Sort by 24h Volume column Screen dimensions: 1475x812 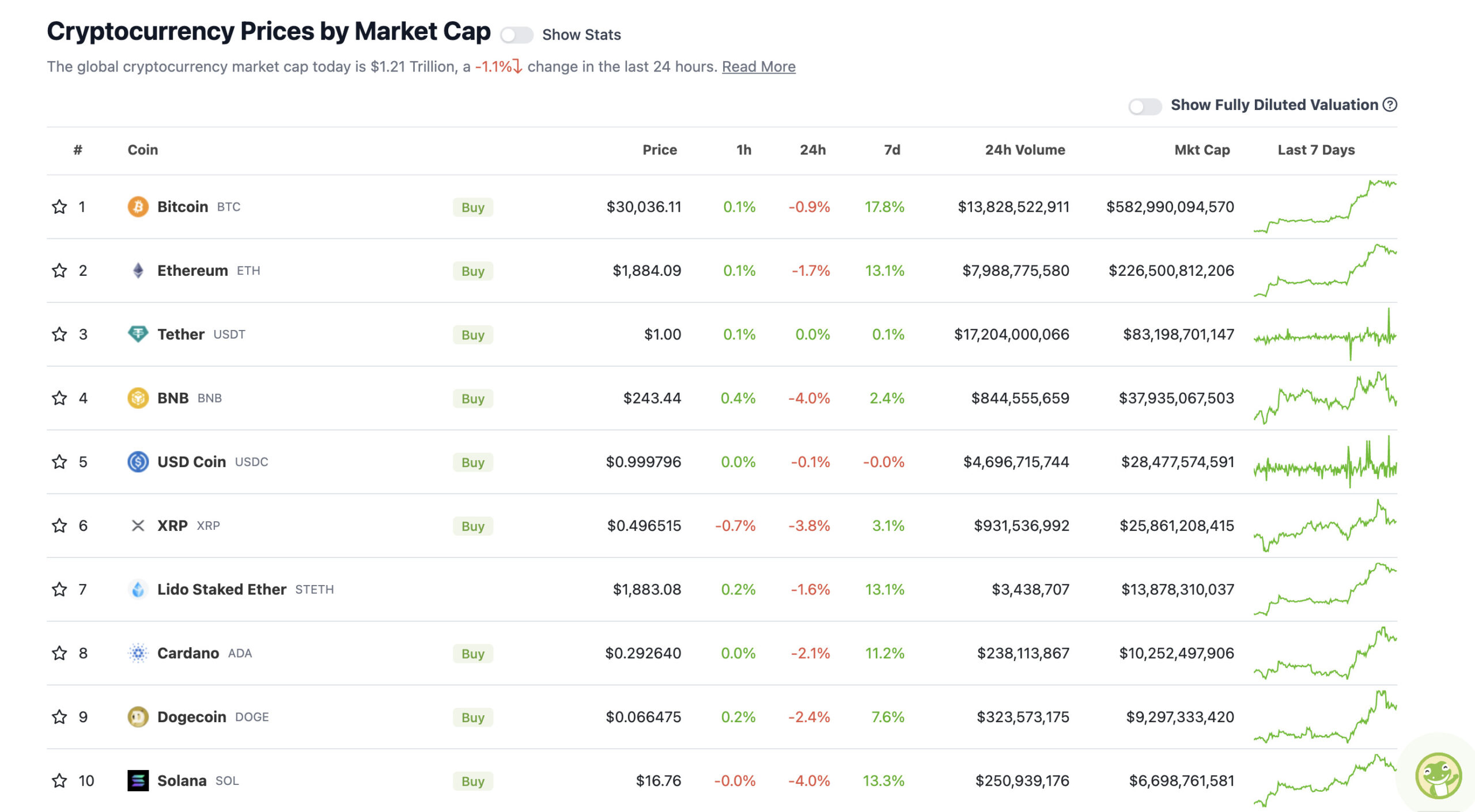point(1025,150)
